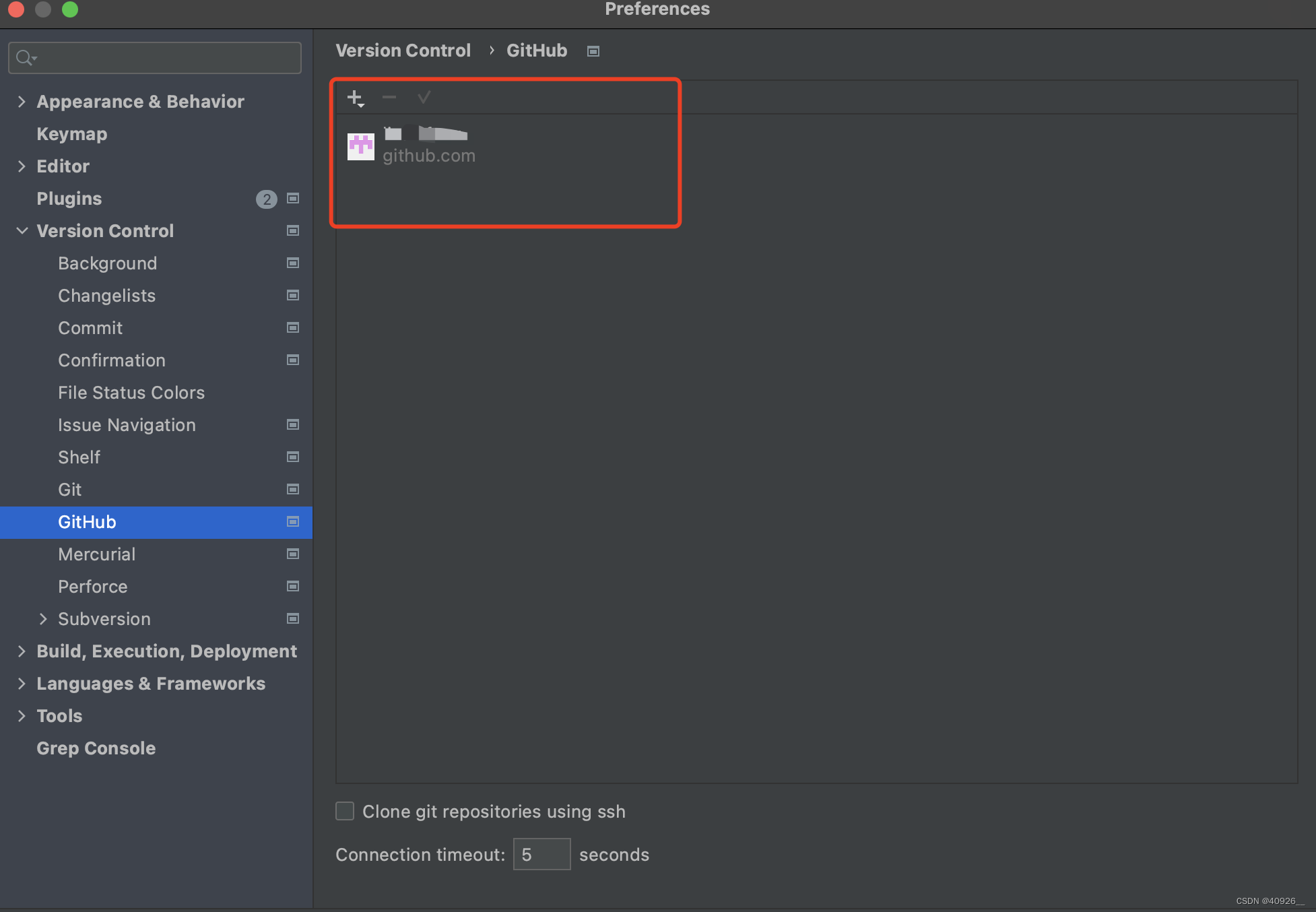Click the Connection timeout value field
This screenshot has width=1316, height=912.
click(x=541, y=854)
